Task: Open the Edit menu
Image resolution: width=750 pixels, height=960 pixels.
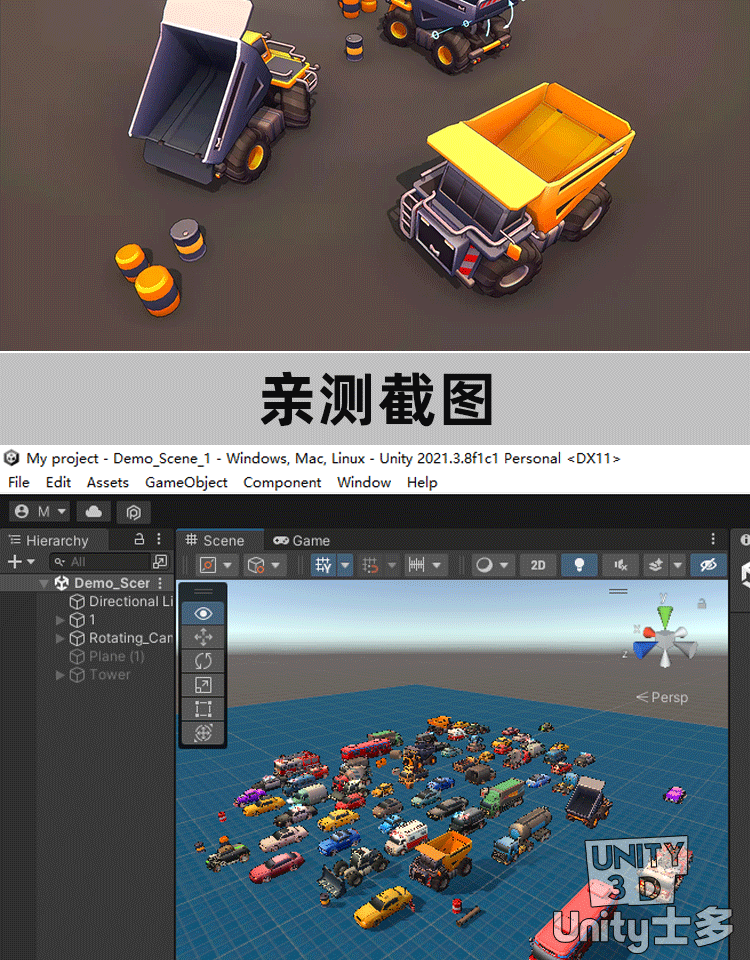Action: tap(58, 482)
